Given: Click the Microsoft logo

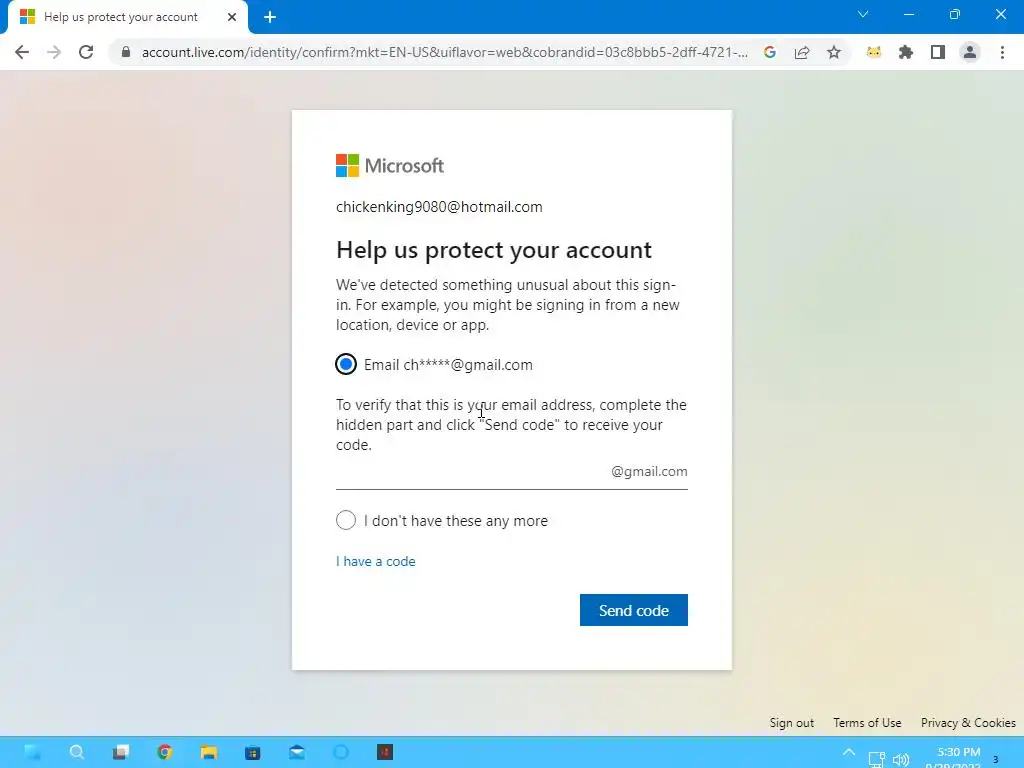Looking at the screenshot, I should click(x=390, y=166).
